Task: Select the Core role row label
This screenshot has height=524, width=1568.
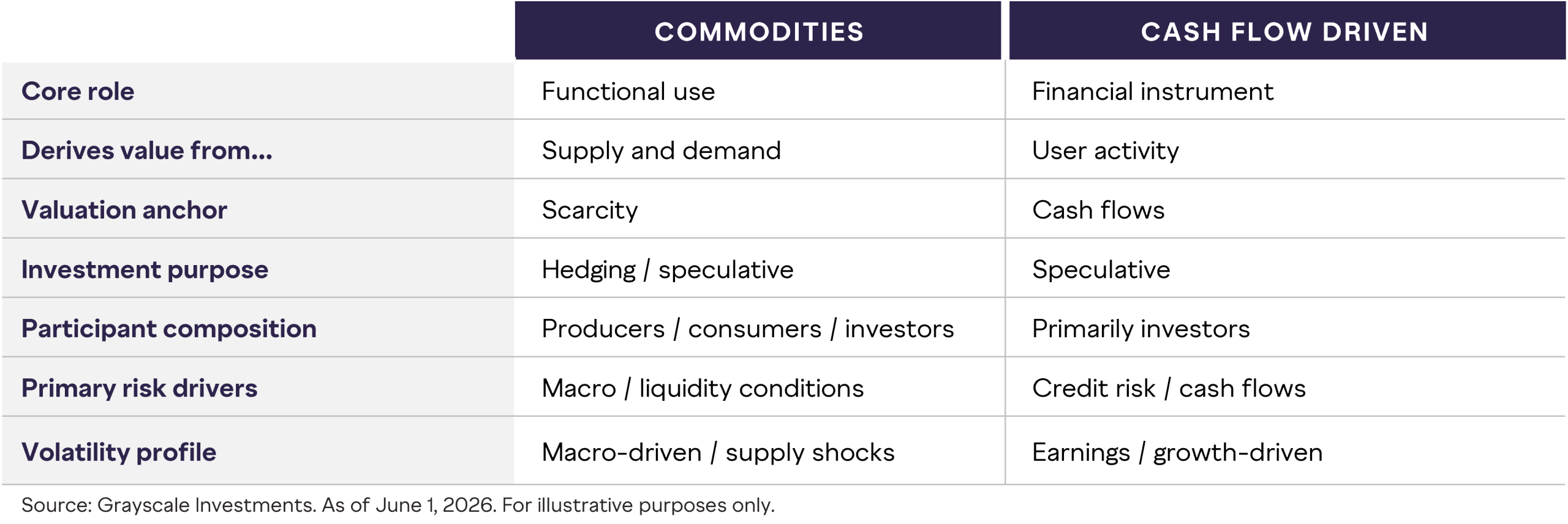Action: 78,91
